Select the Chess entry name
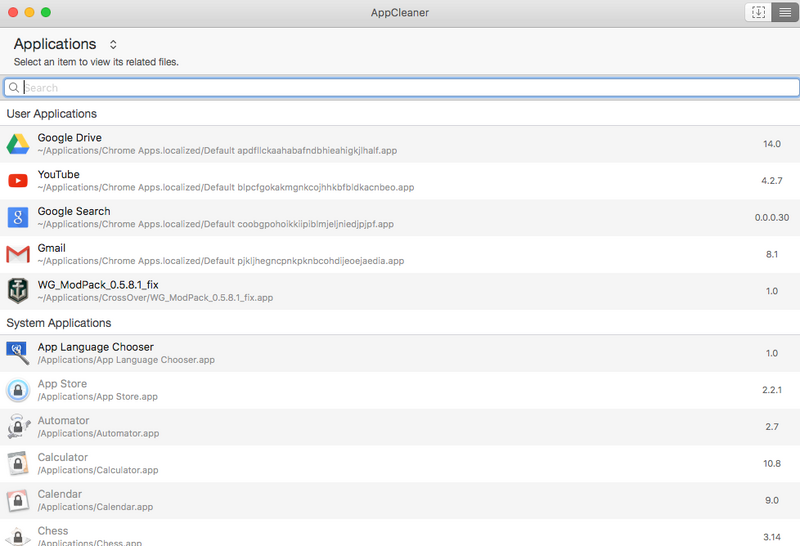This screenshot has width=800, height=546. coord(53,531)
